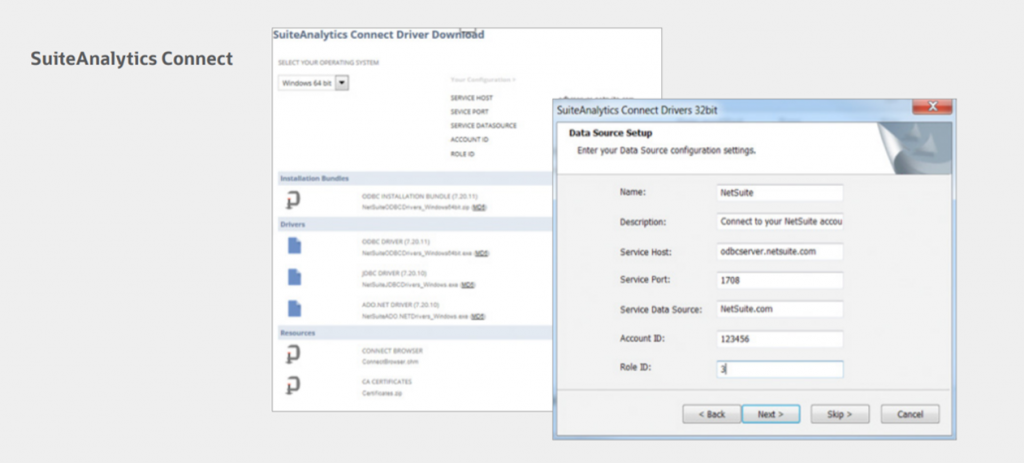Click the Cancel button in setup dialog
Viewport: 1024px width, 463px height.
[x=910, y=414]
